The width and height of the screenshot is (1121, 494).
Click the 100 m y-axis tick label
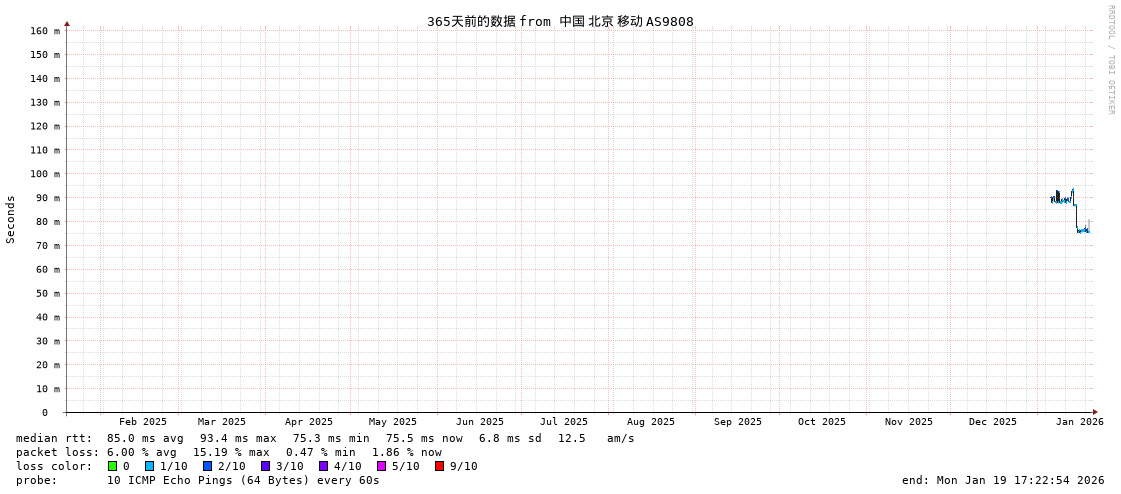(45, 174)
